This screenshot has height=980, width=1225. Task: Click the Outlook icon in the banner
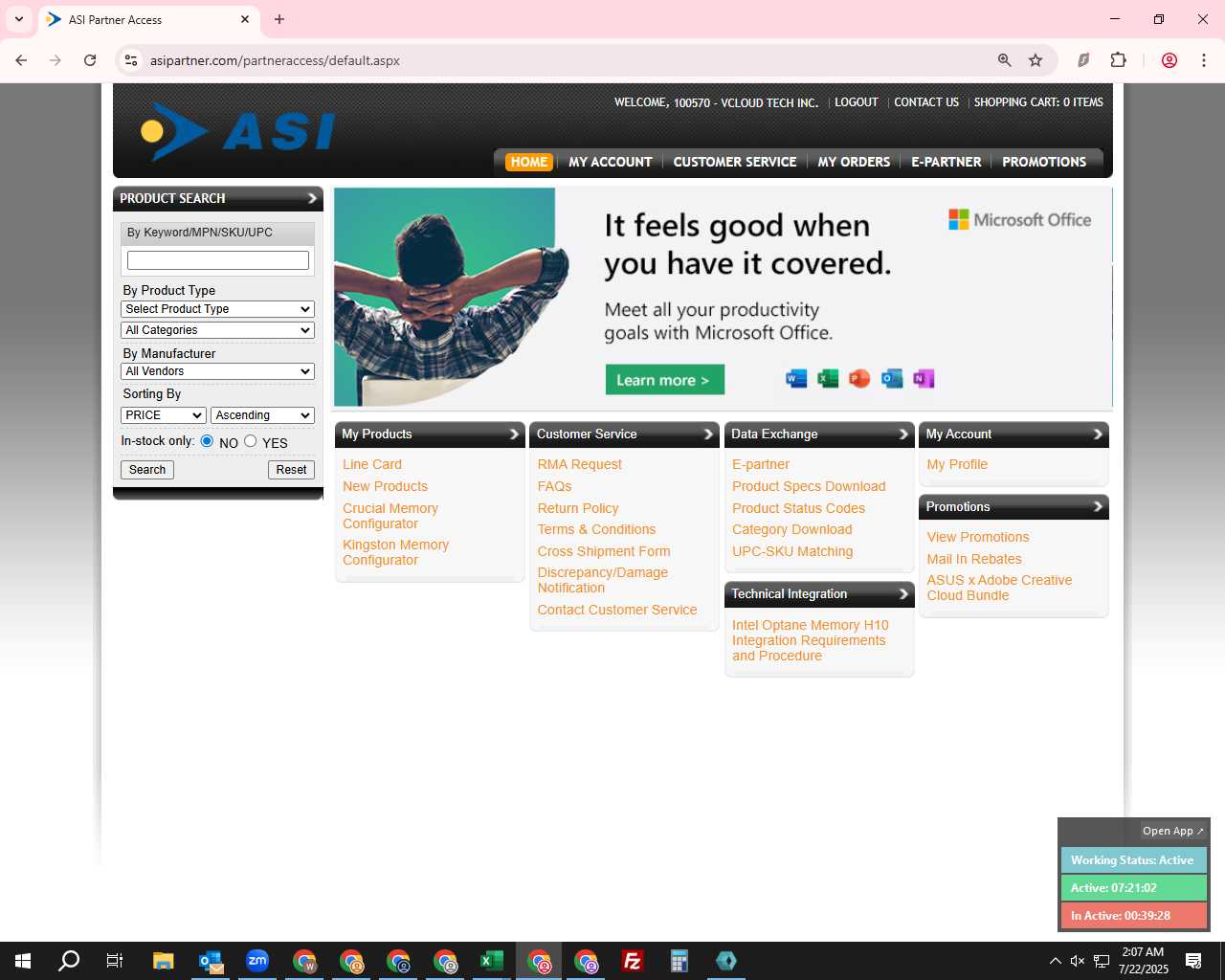coord(892,378)
